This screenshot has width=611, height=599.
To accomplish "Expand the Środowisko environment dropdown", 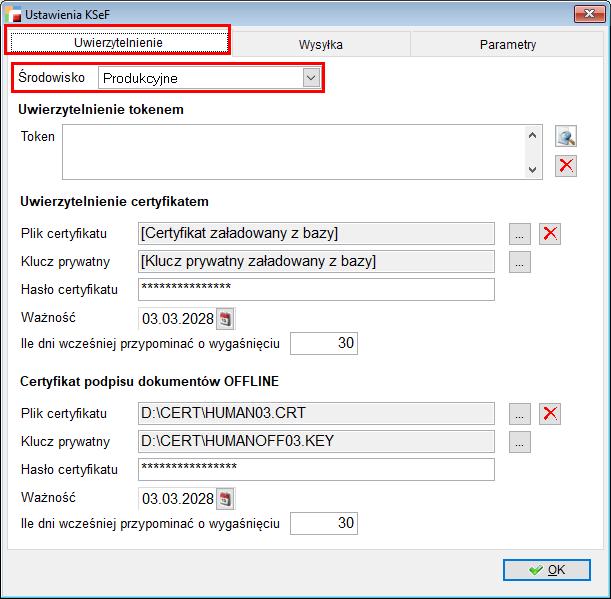I will pos(311,78).
